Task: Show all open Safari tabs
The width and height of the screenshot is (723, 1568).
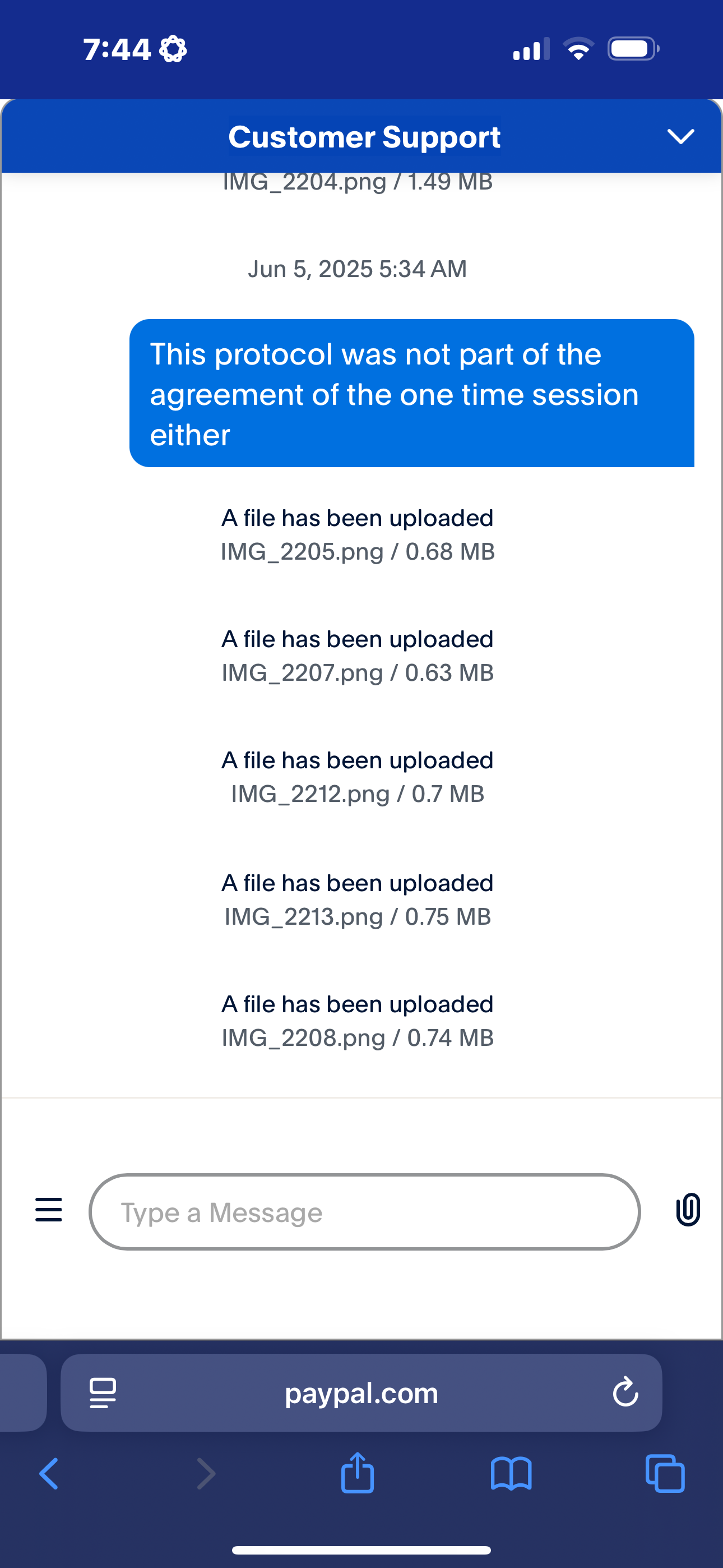Action: pos(665,1474)
